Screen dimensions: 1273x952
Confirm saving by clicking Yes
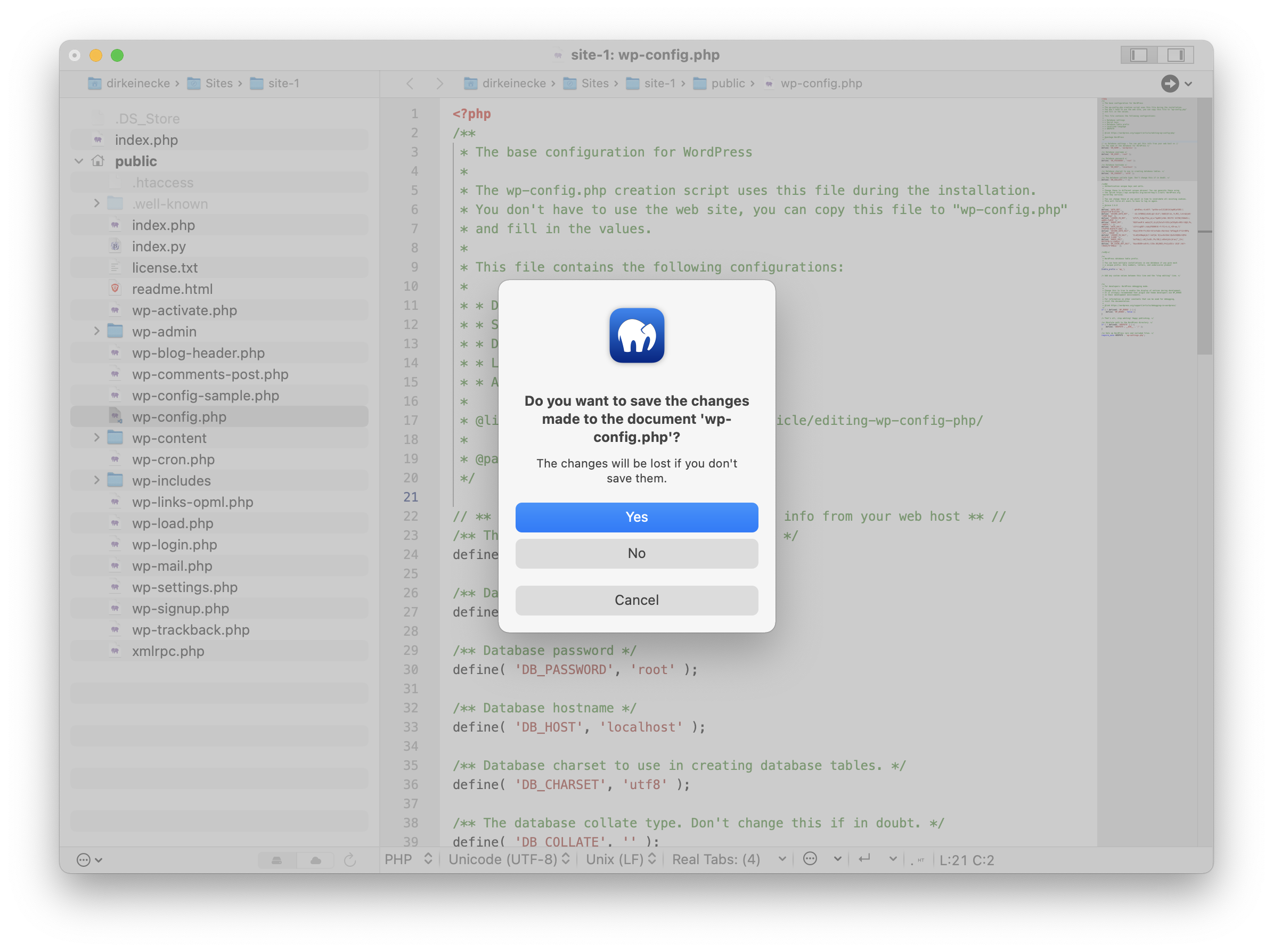(x=636, y=516)
